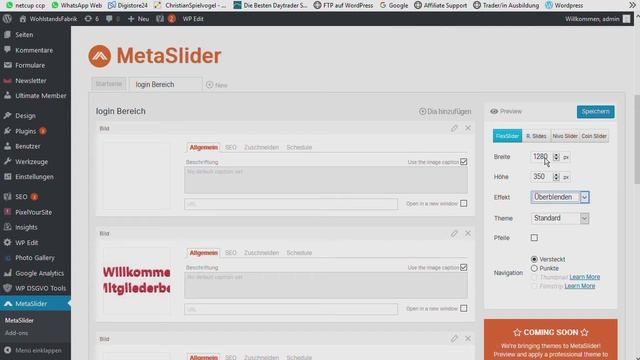The height and width of the screenshot is (360, 640).
Task: Collapse menu via 'Menü einklappen'
Action: (34, 350)
